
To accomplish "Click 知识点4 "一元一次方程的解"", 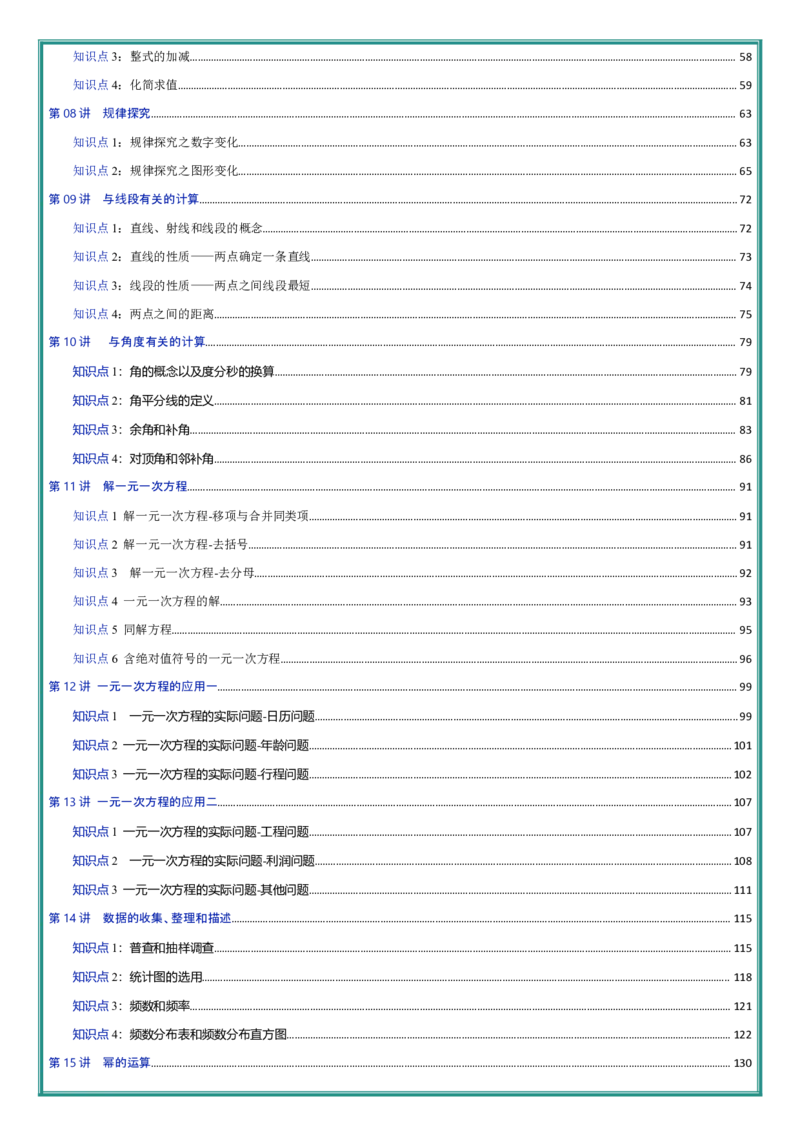I will (x=412, y=601).
